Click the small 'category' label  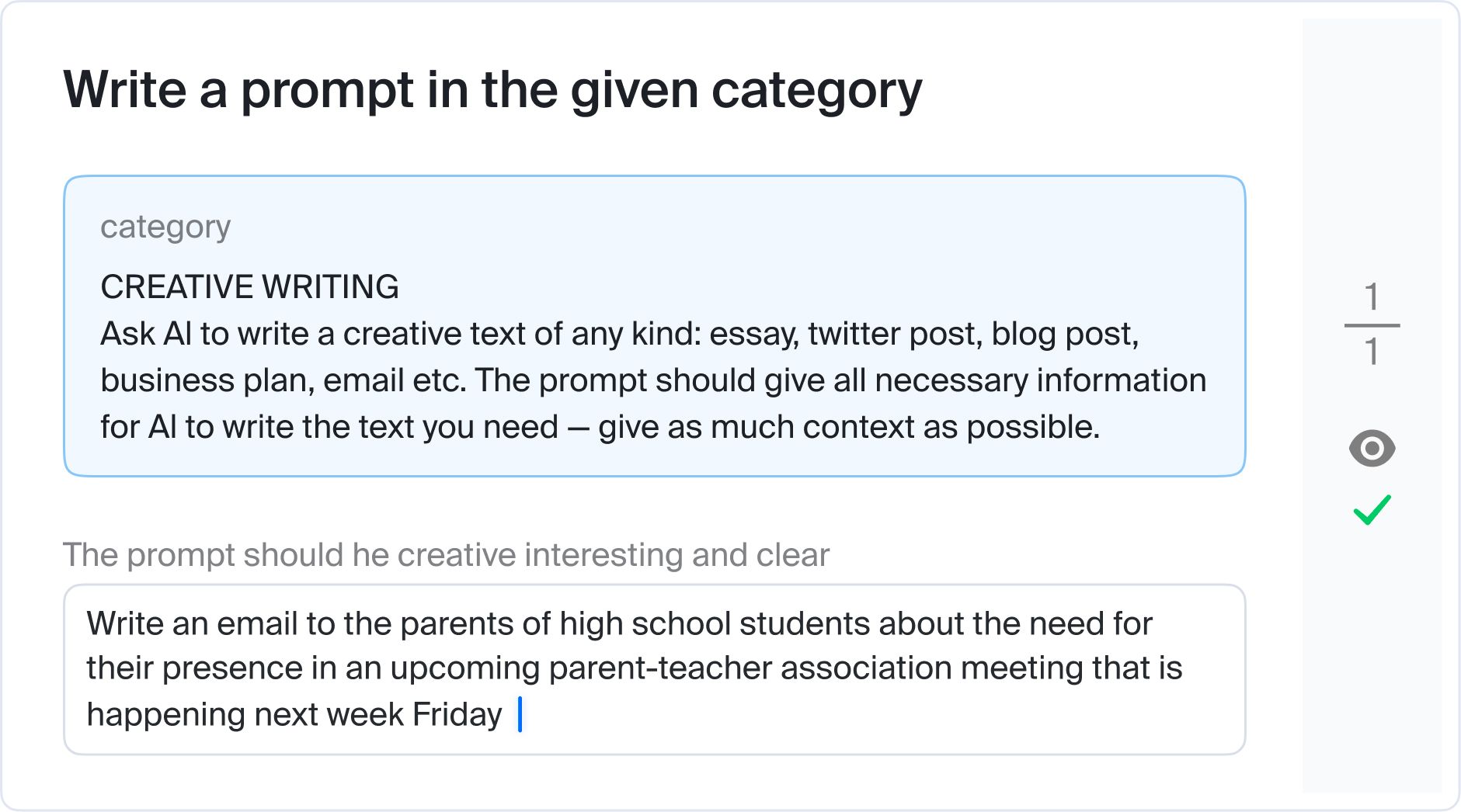(165, 227)
